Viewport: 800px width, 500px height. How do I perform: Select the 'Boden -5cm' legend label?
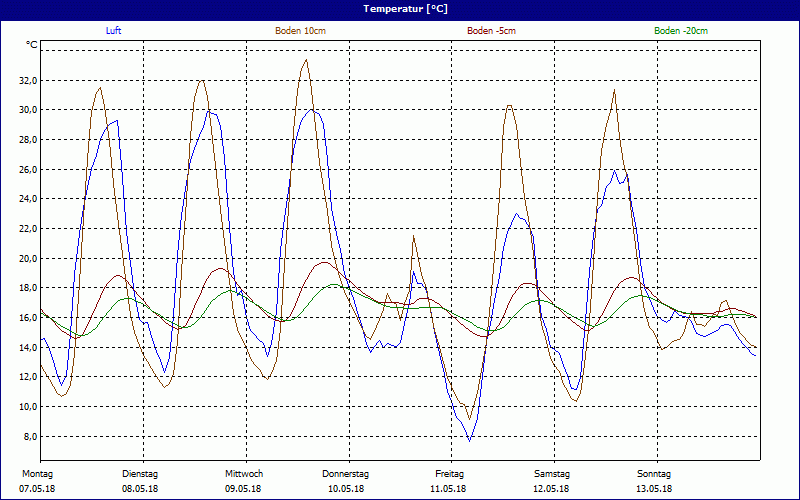click(x=491, y=31)
